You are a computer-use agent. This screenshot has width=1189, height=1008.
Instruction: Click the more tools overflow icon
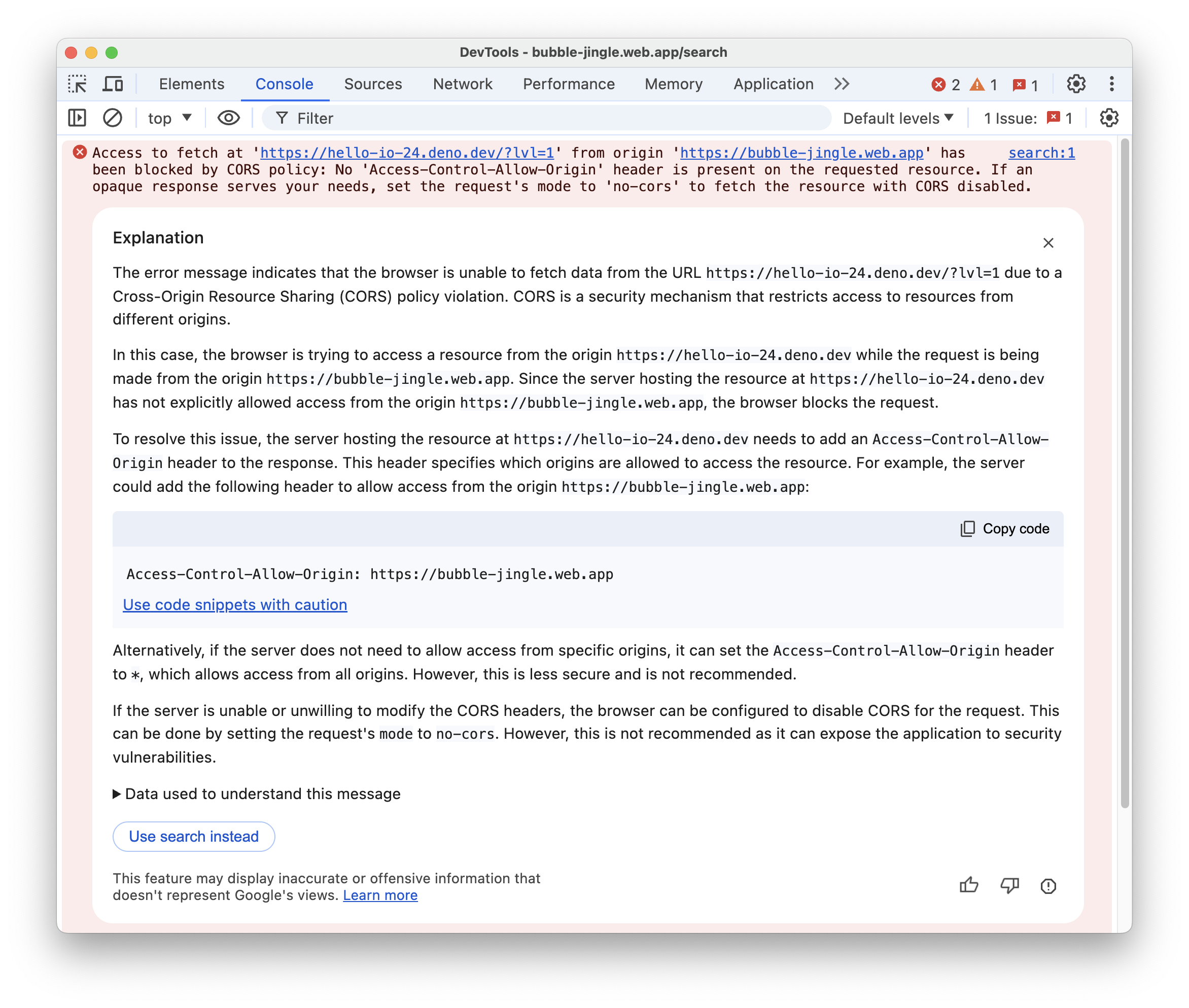(841, 84)
